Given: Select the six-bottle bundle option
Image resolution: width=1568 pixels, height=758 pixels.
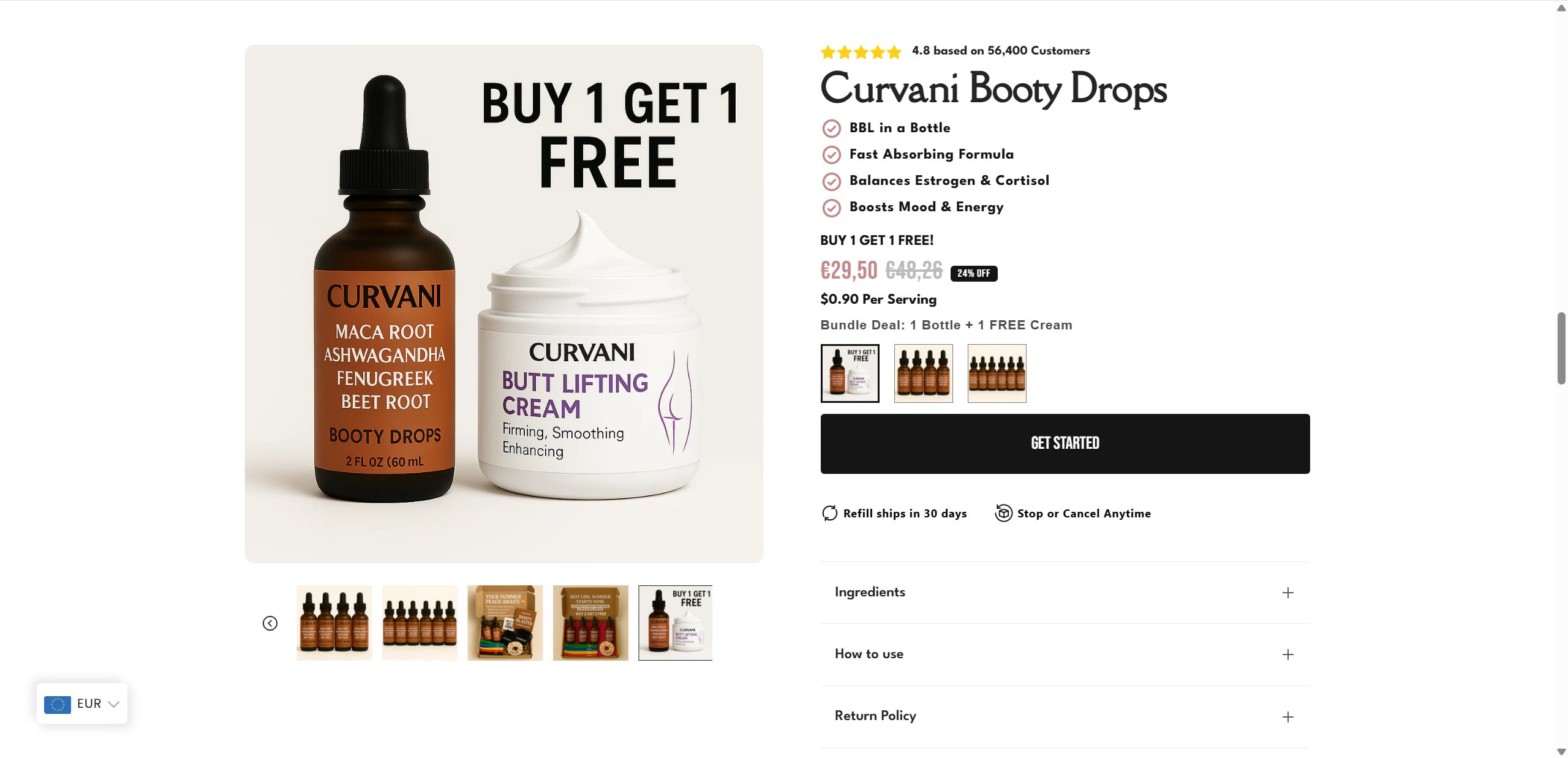Looking at the screenshot, I should [997, 373].
